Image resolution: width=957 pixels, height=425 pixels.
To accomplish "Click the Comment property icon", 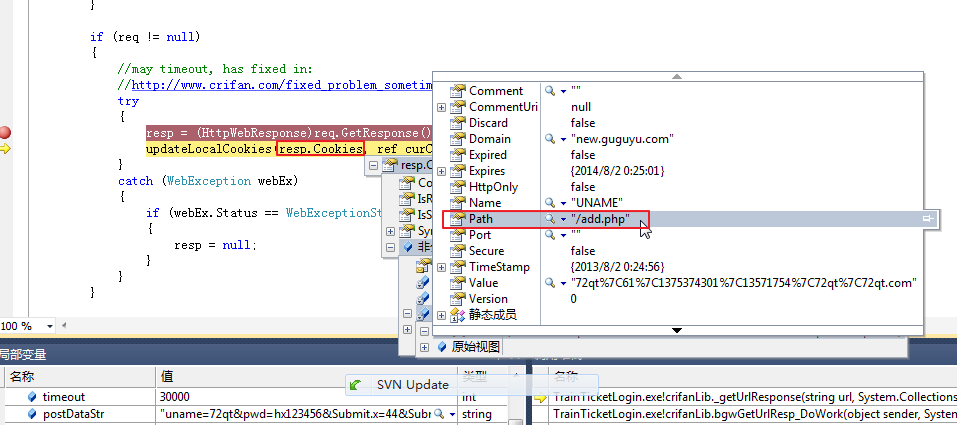I will coord(457,91).
